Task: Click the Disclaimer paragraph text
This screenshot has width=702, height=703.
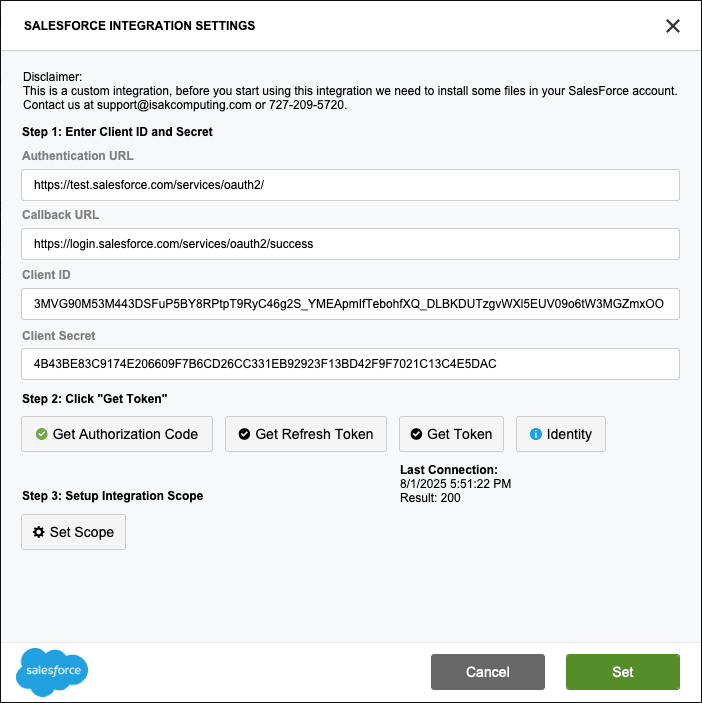Action: (350, 91)
